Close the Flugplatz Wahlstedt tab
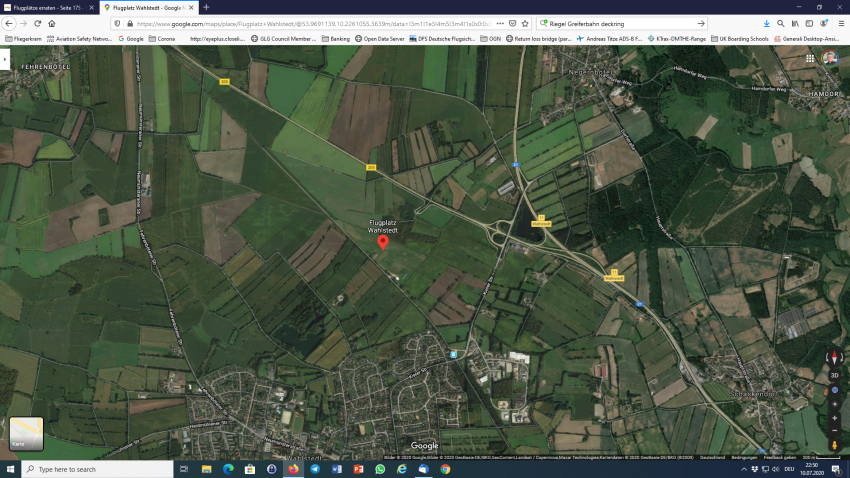The image size is (850, 478). (x=191, y=8)
